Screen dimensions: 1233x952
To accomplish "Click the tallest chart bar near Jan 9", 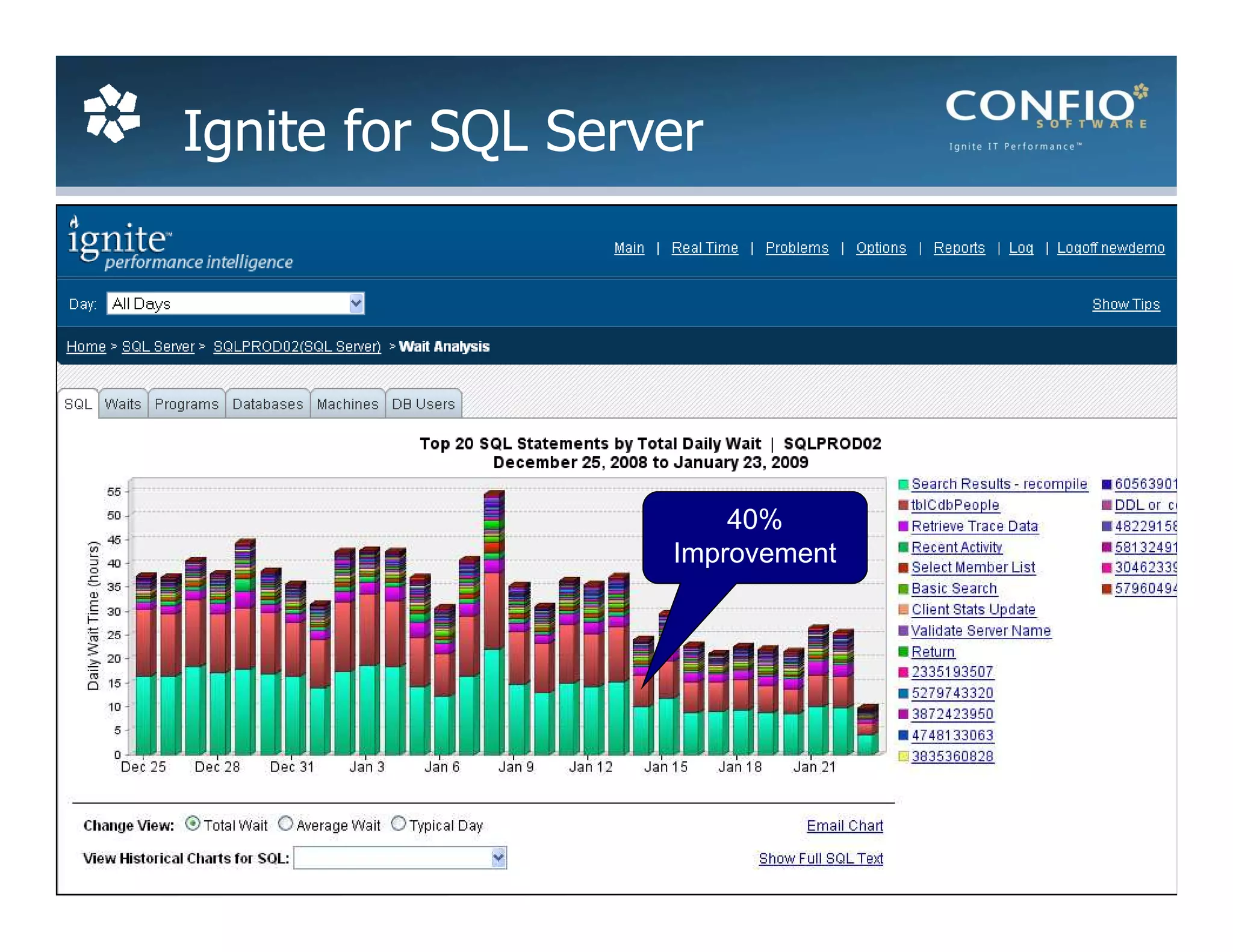I will coord(494,623).
